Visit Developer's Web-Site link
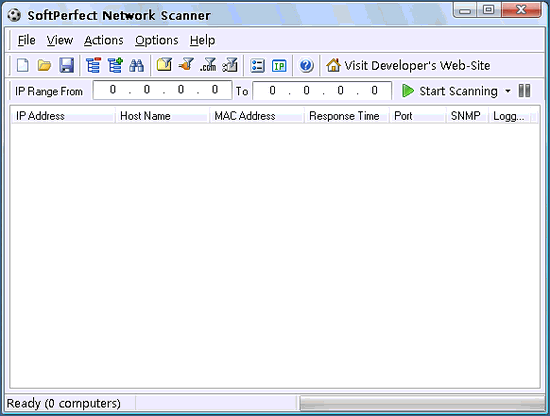The height and width of the screenshot is (416, 550). 408,66
